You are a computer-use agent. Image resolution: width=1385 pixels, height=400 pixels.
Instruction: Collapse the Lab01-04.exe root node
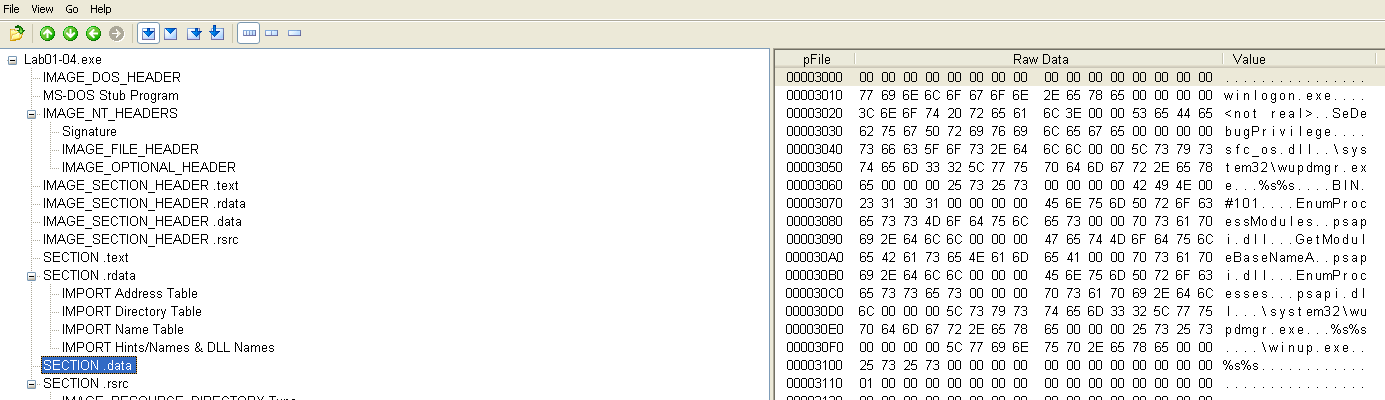[12, 60]
